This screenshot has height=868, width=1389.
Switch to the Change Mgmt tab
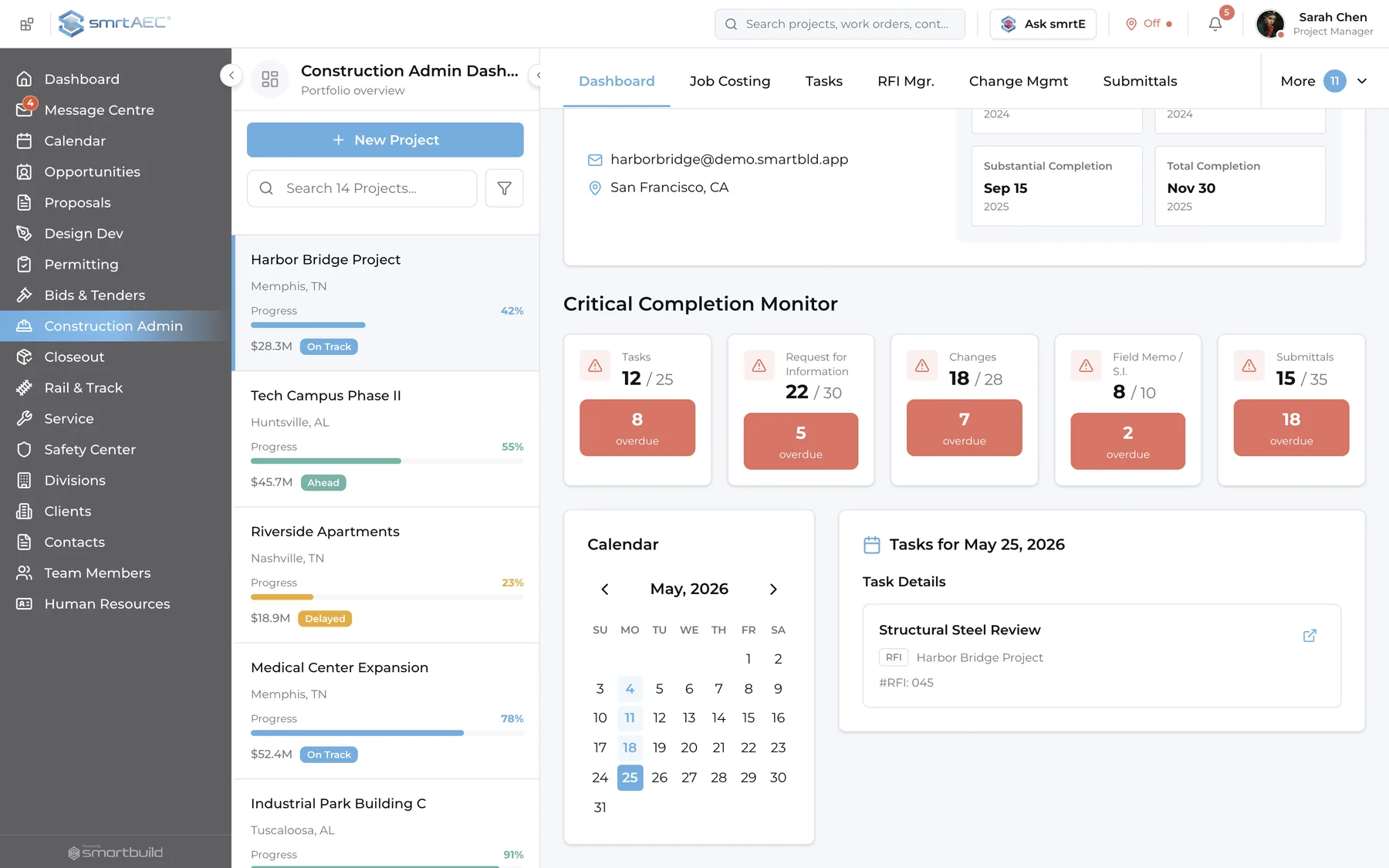click(x=1019, y=81)
